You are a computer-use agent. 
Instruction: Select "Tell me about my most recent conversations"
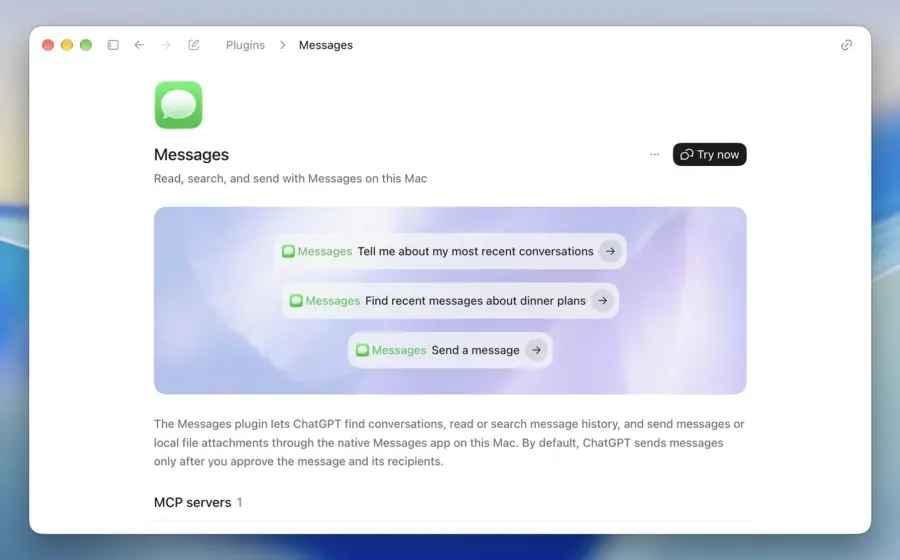point(475,251)
